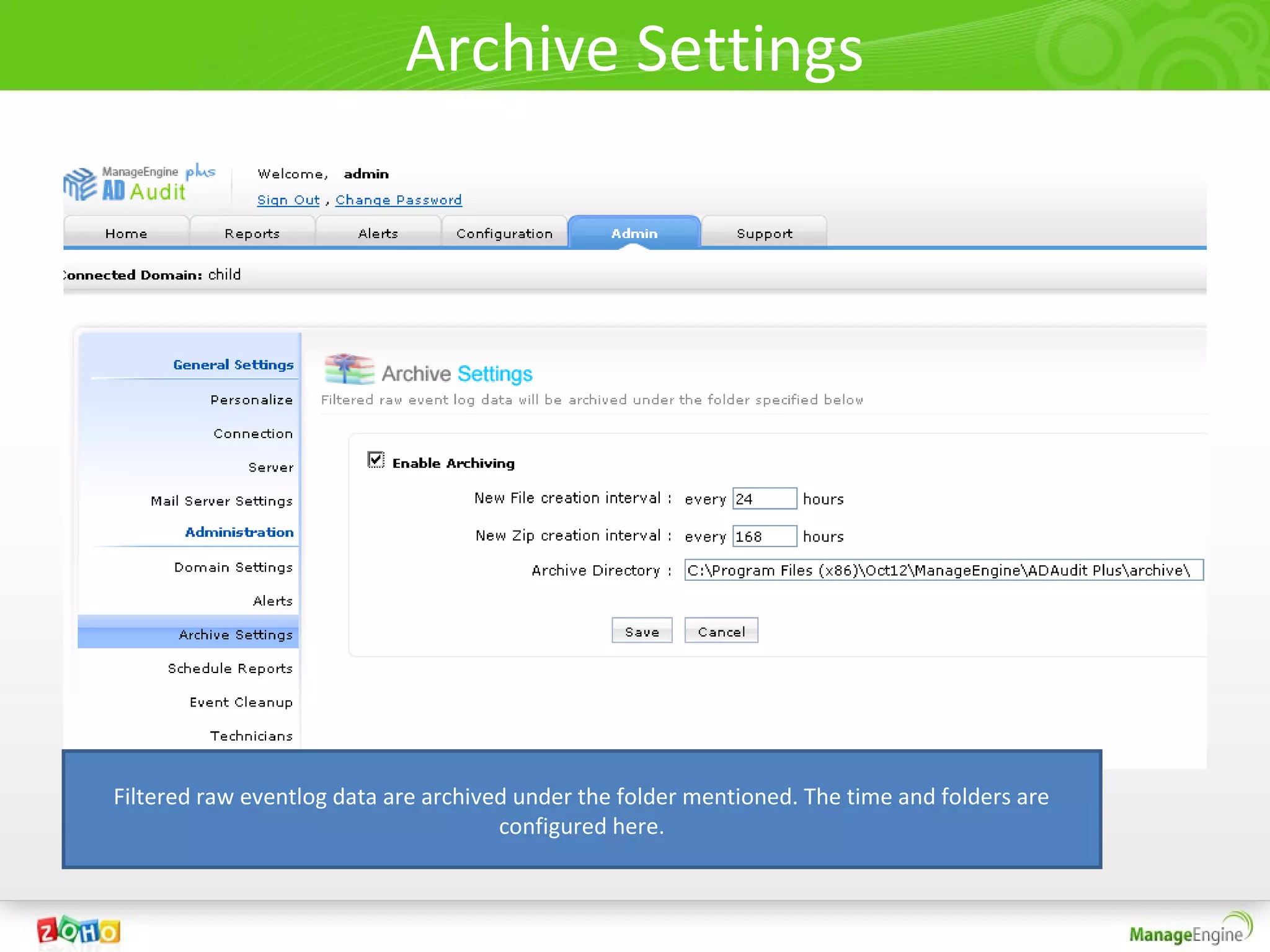Viewport: 1270px width, 952px height.
Task: Edit the New Zip creation interval field
Action: click(765, 536)
